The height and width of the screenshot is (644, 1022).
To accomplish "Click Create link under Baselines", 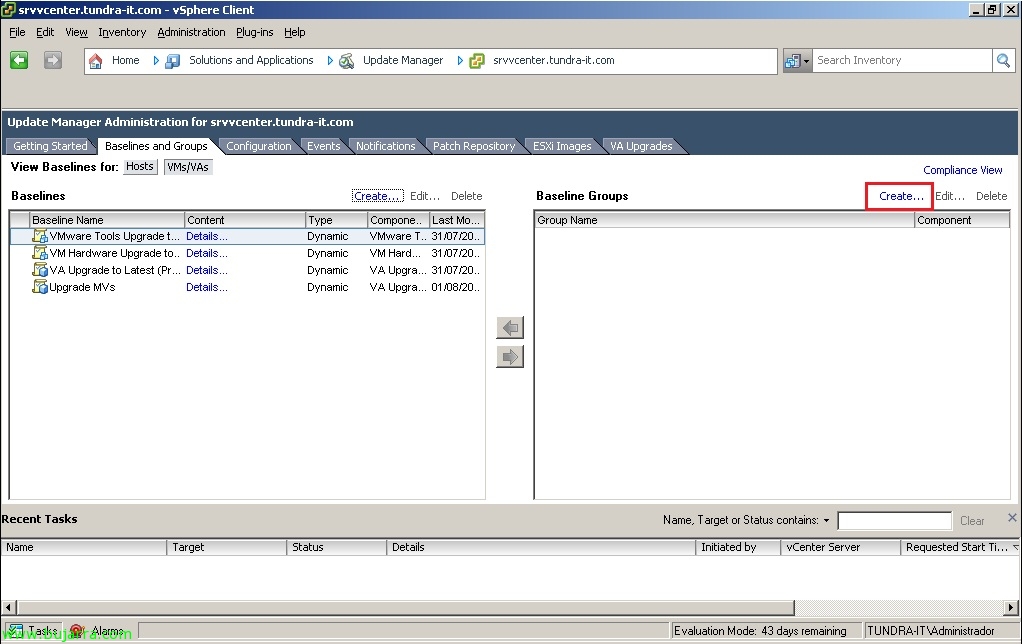I will 377,196.
